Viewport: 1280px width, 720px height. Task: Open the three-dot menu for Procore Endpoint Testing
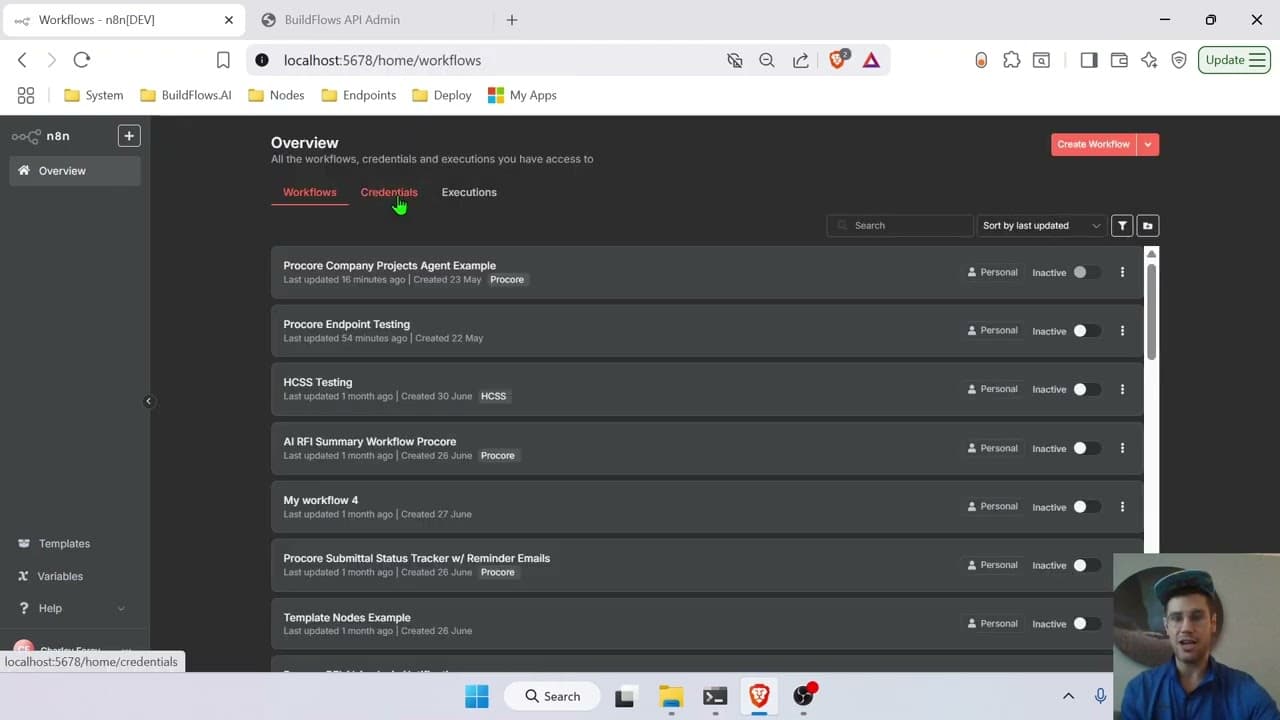coord(1122,331)
